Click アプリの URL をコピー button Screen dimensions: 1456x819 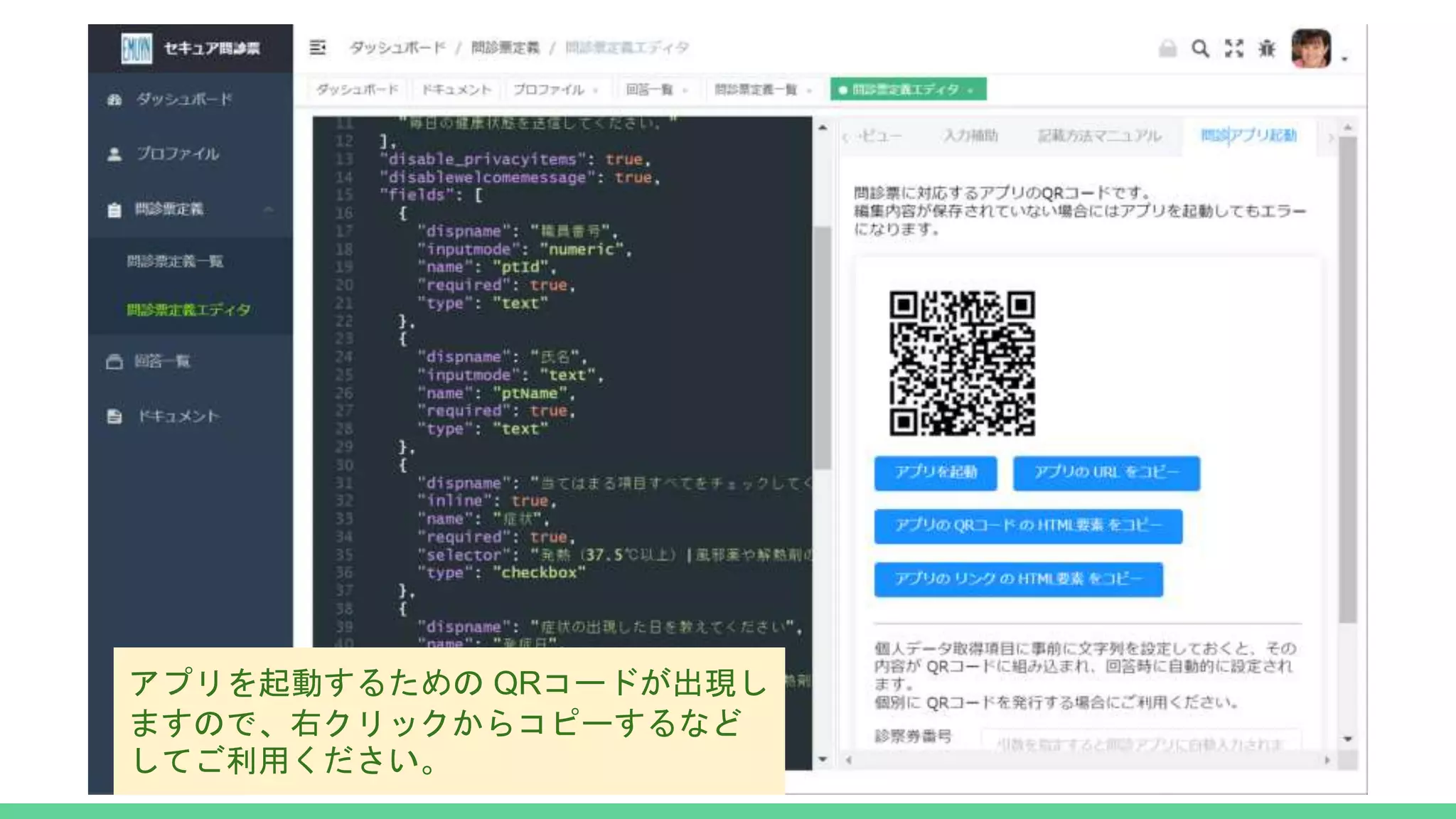[x=1106, y=473]
